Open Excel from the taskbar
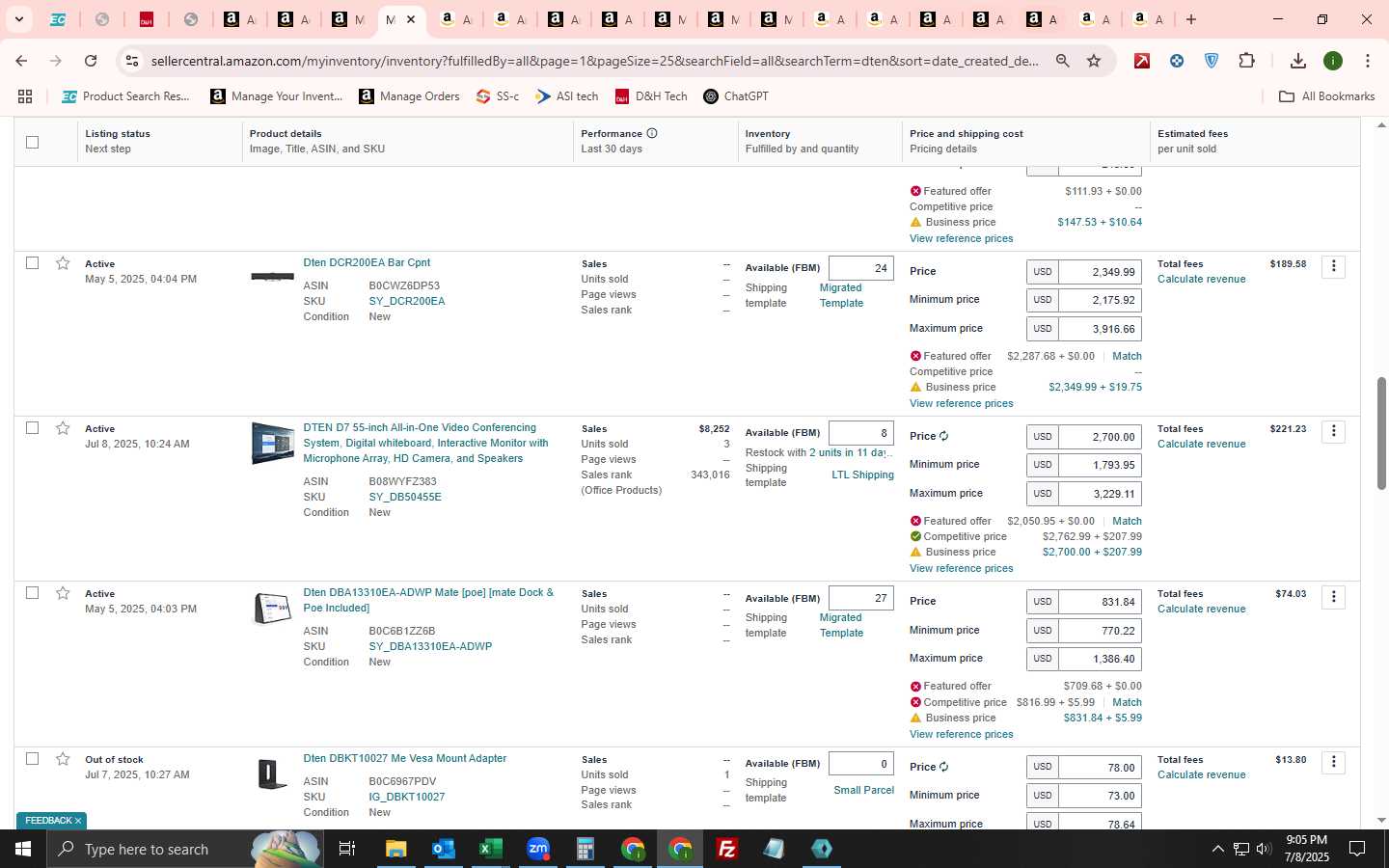This screenshot has width=1389, height=868. click(x=490, y=849)
